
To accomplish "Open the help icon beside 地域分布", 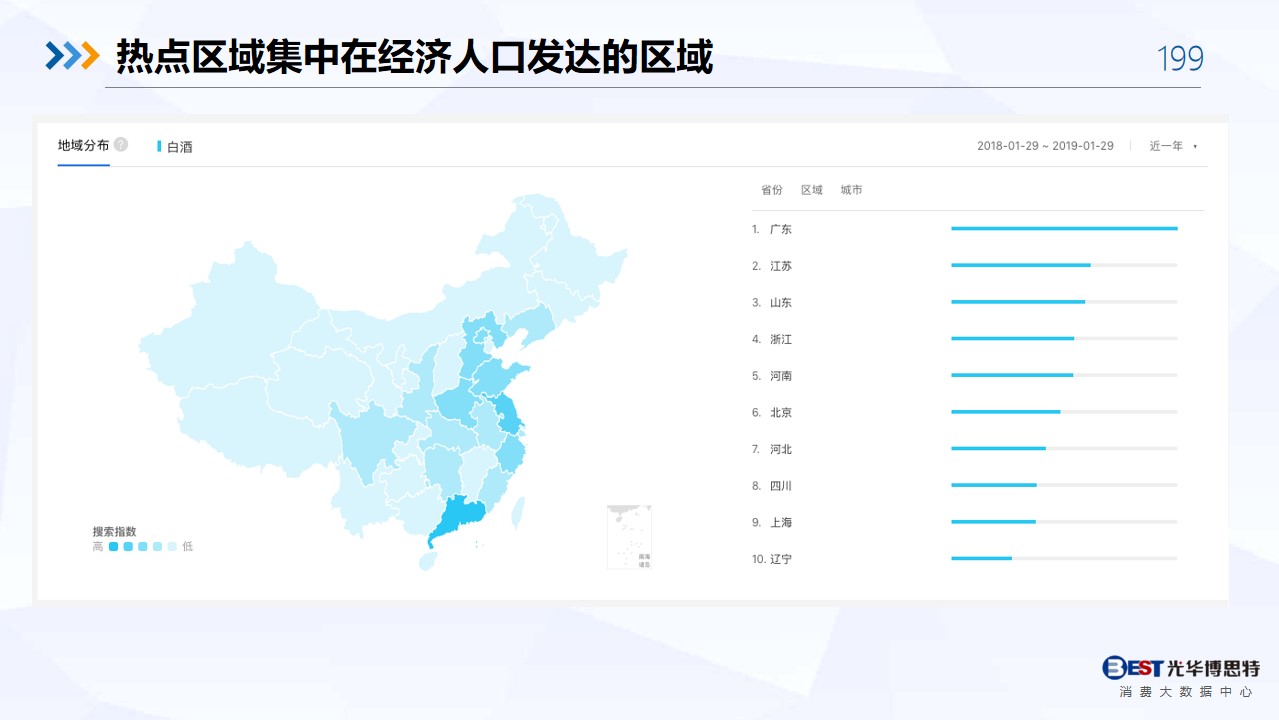I will tap(121, 145).
